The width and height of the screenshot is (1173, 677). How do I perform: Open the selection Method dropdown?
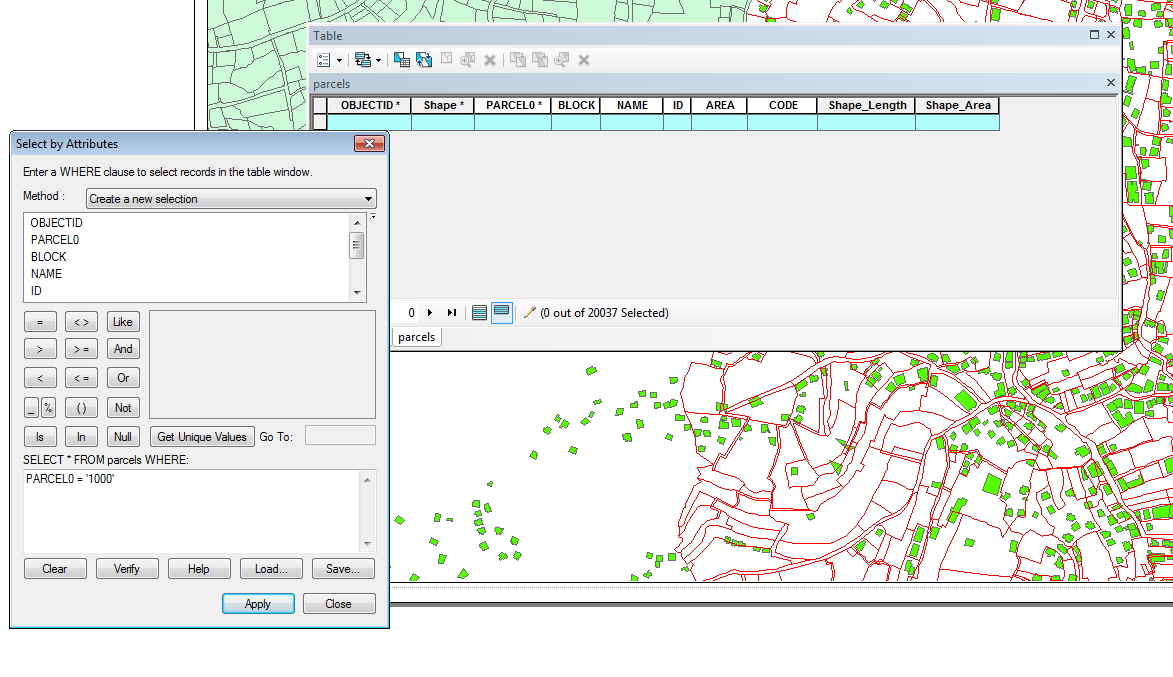click(x=231, y=199)
